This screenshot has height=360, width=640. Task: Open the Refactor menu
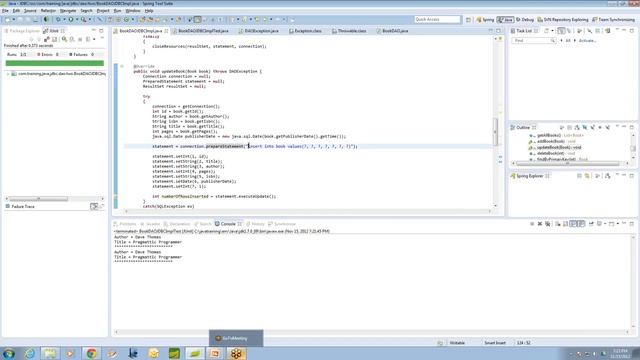[x=48, y=11]
